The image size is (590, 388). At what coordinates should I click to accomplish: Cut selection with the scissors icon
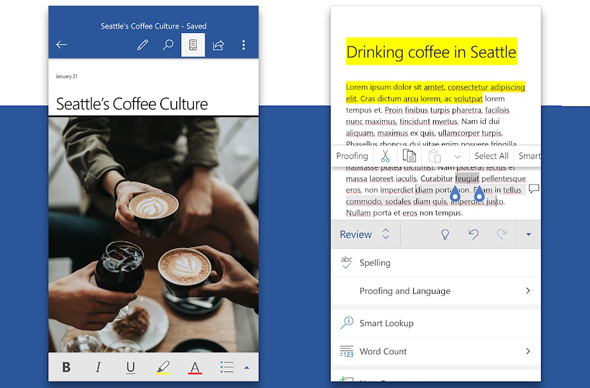click(x=385, y=156)
